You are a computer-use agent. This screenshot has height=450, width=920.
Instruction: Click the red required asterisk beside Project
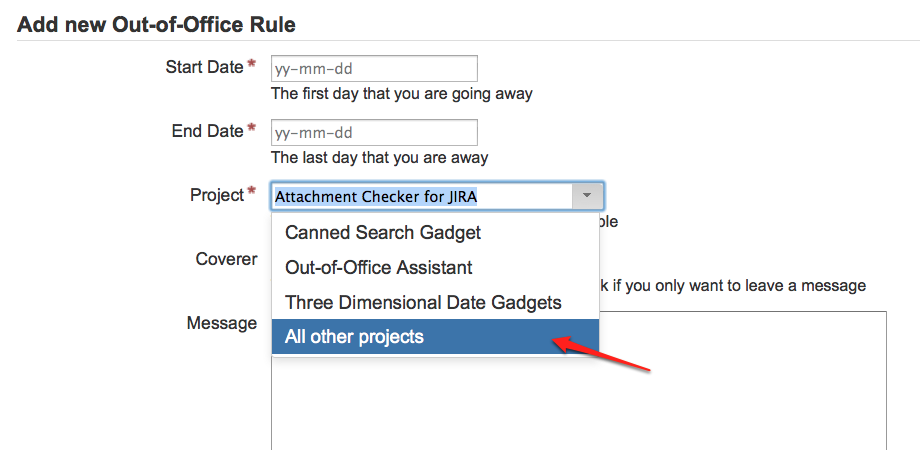click(252, 193)
